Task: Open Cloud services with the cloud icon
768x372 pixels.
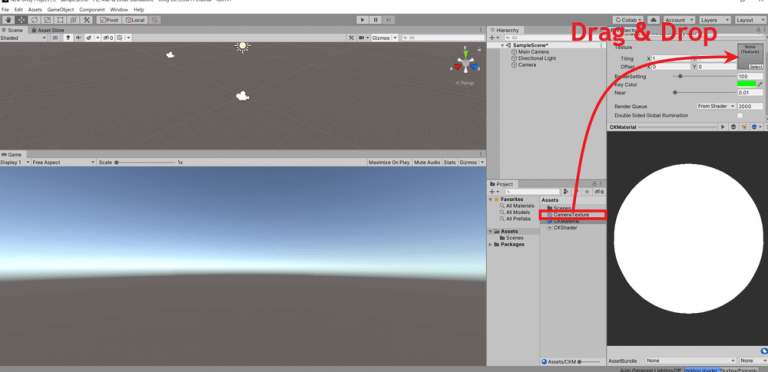Action: 653,20
